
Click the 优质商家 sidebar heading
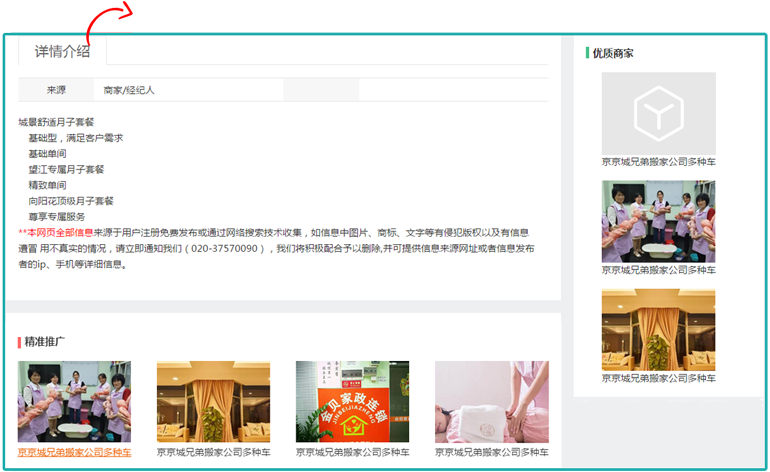click(612, 53)
